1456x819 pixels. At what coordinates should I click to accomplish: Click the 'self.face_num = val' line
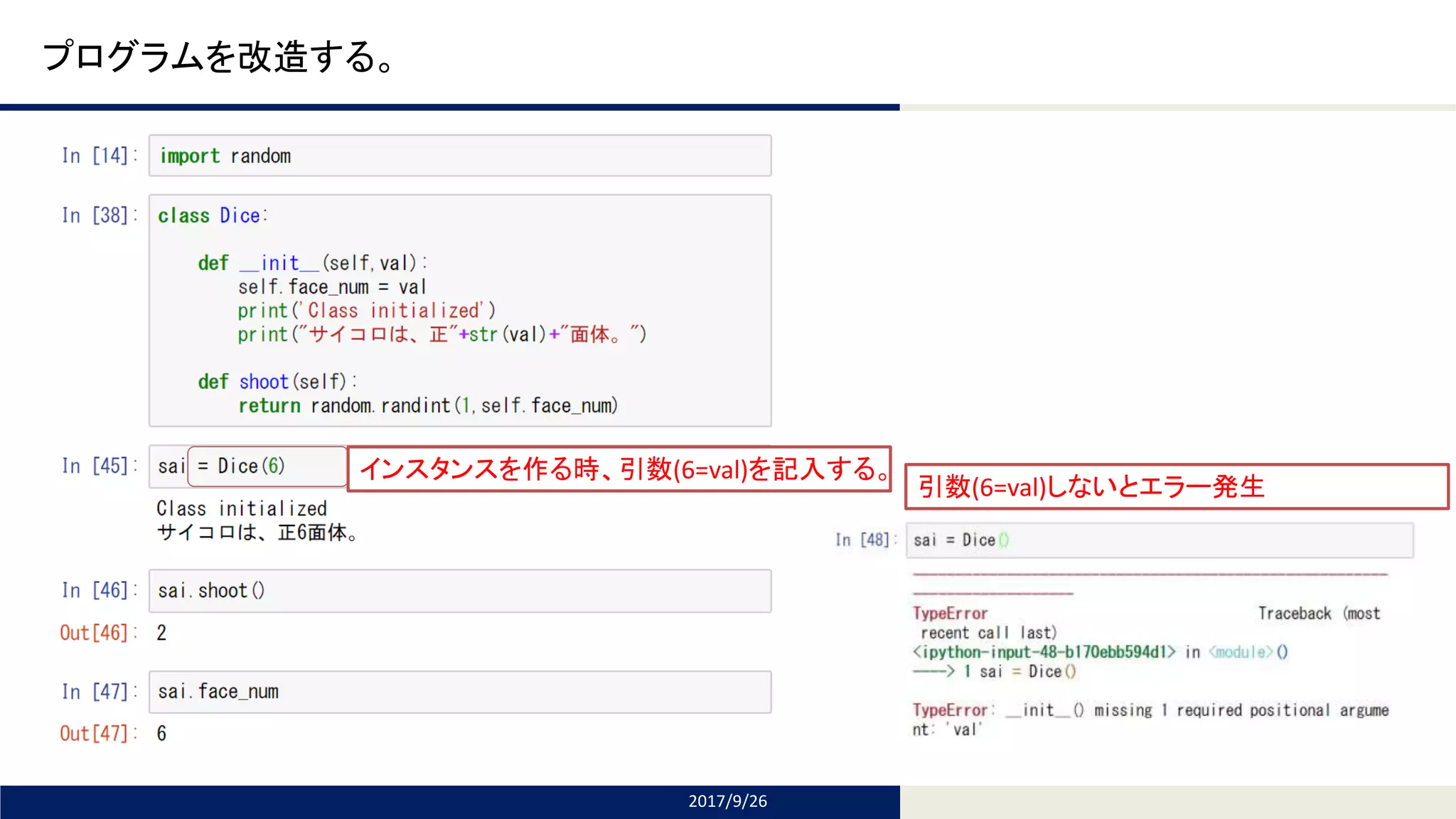332,287
